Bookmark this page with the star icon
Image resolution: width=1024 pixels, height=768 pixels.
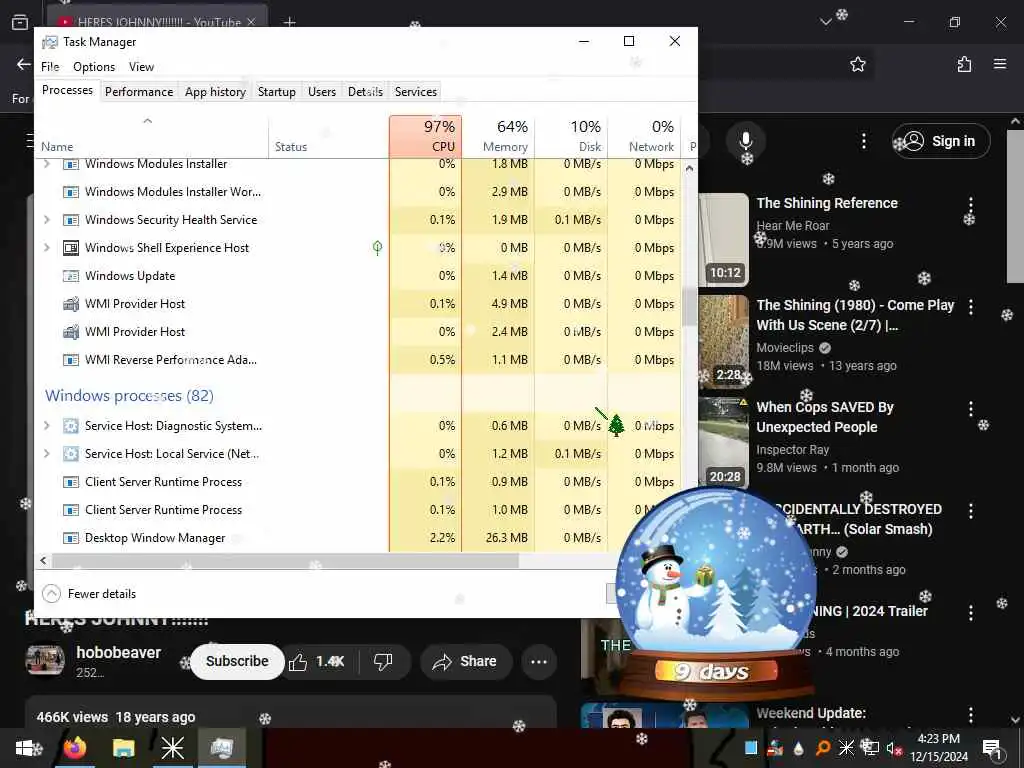pos(857,64)
